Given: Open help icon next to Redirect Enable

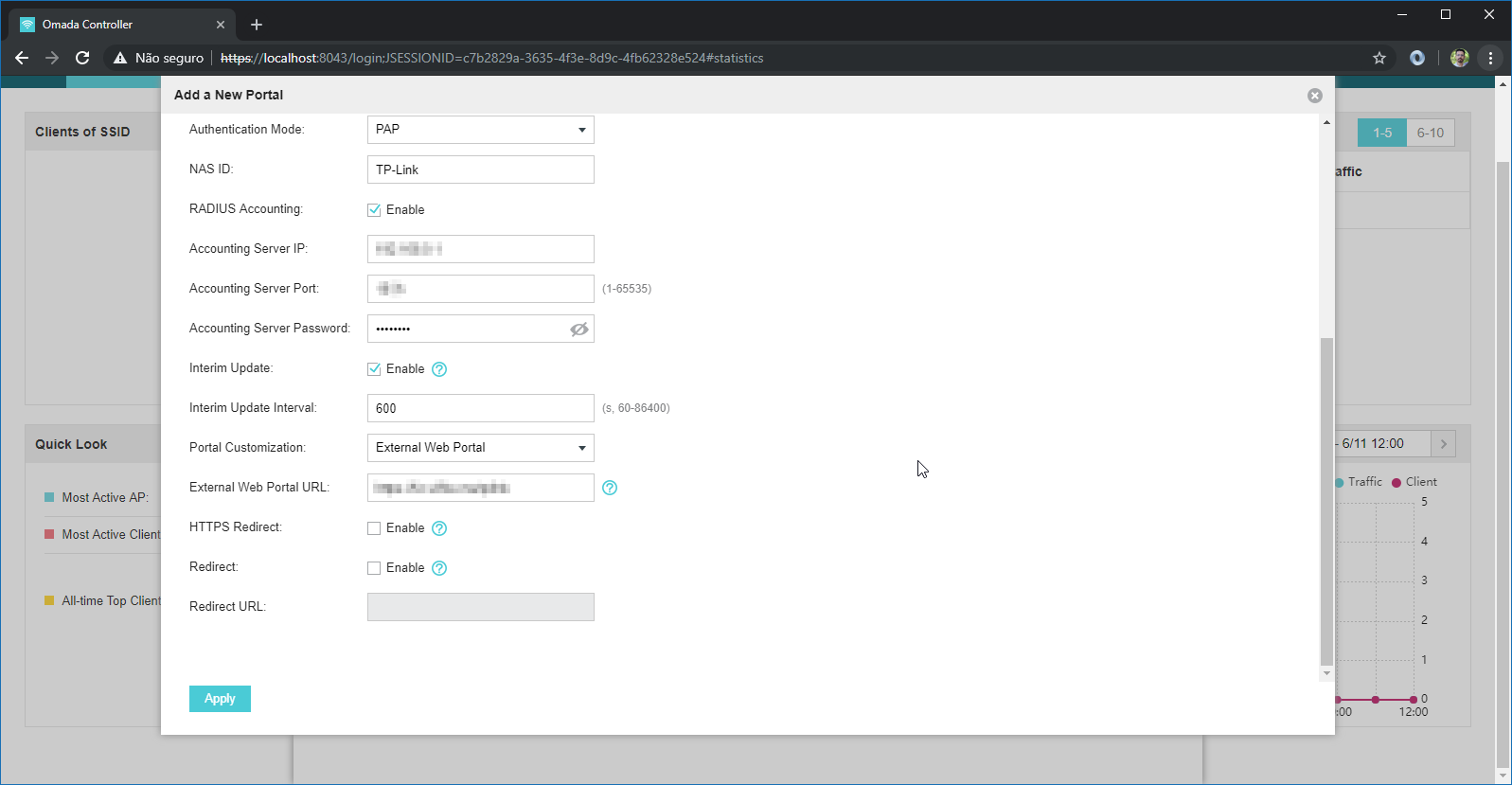Looking at the screenshot, I should [x=439, y=568].
